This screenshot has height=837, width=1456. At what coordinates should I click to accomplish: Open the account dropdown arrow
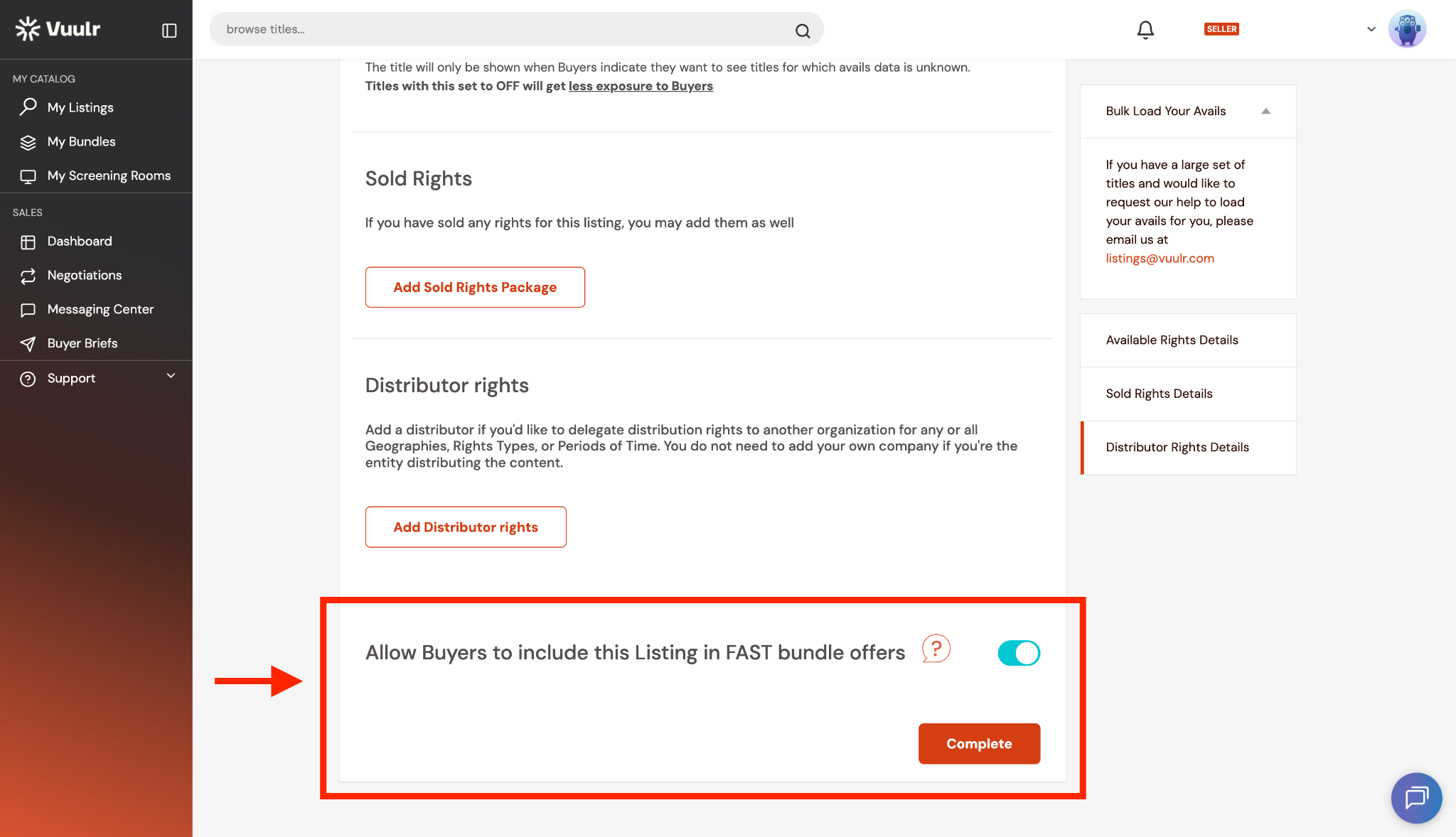tap(1371, 29)
